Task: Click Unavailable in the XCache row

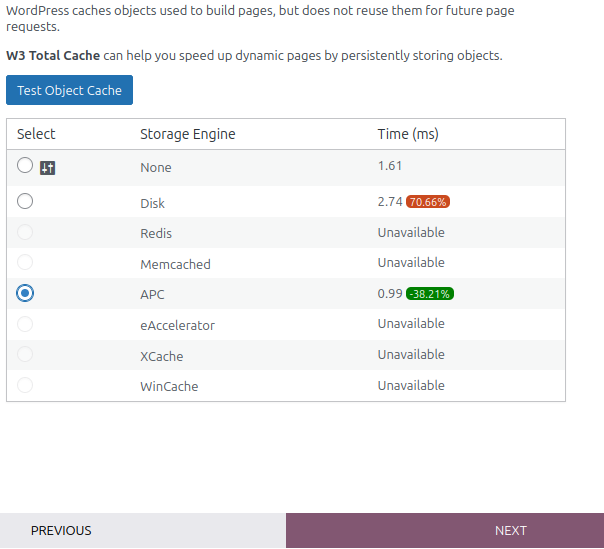Action: [x=411, y=354]
